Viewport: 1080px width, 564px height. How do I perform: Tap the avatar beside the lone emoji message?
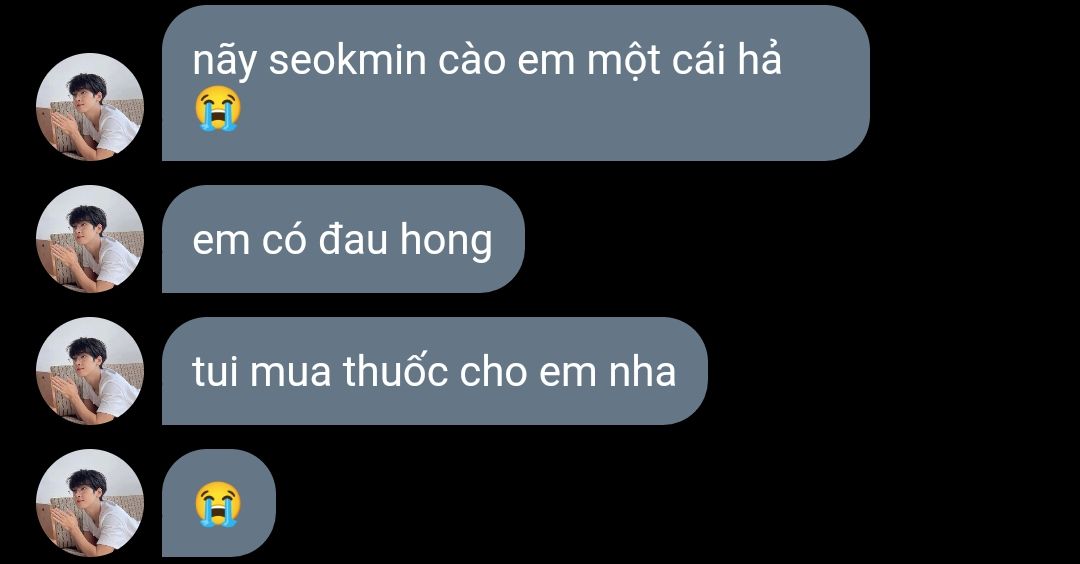[90, 503]
